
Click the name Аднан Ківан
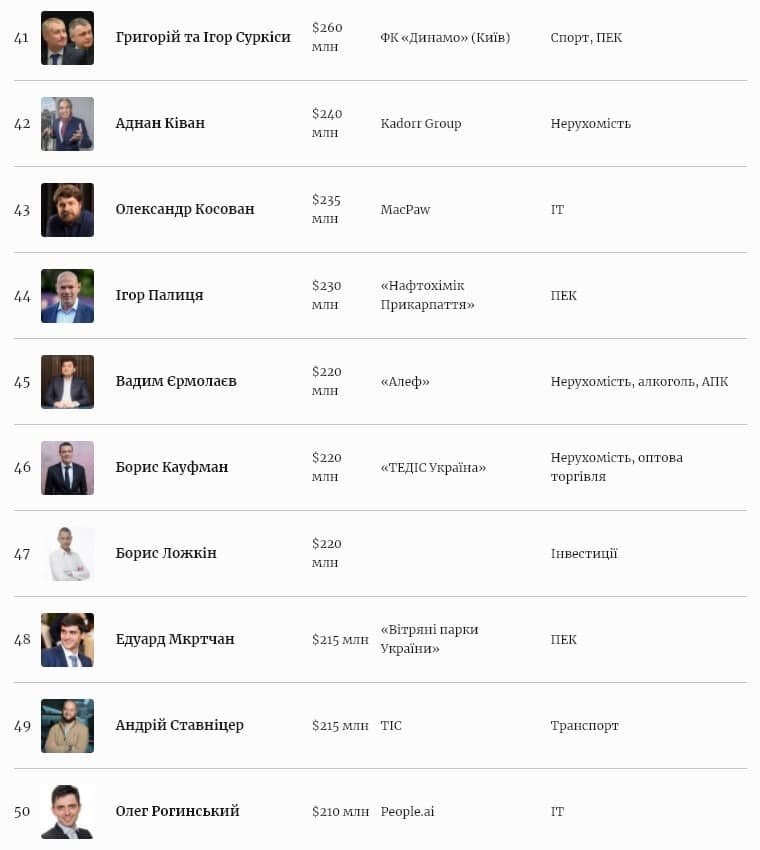[160, 123]
